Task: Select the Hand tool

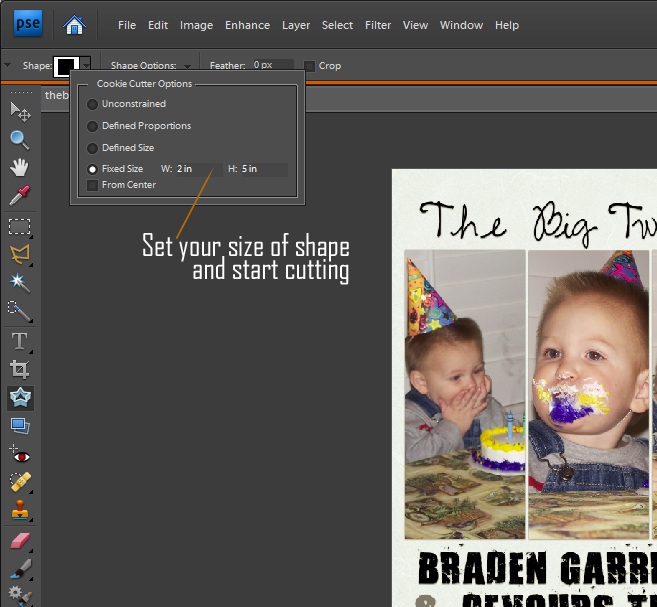Action: click(x=19, y=167)
